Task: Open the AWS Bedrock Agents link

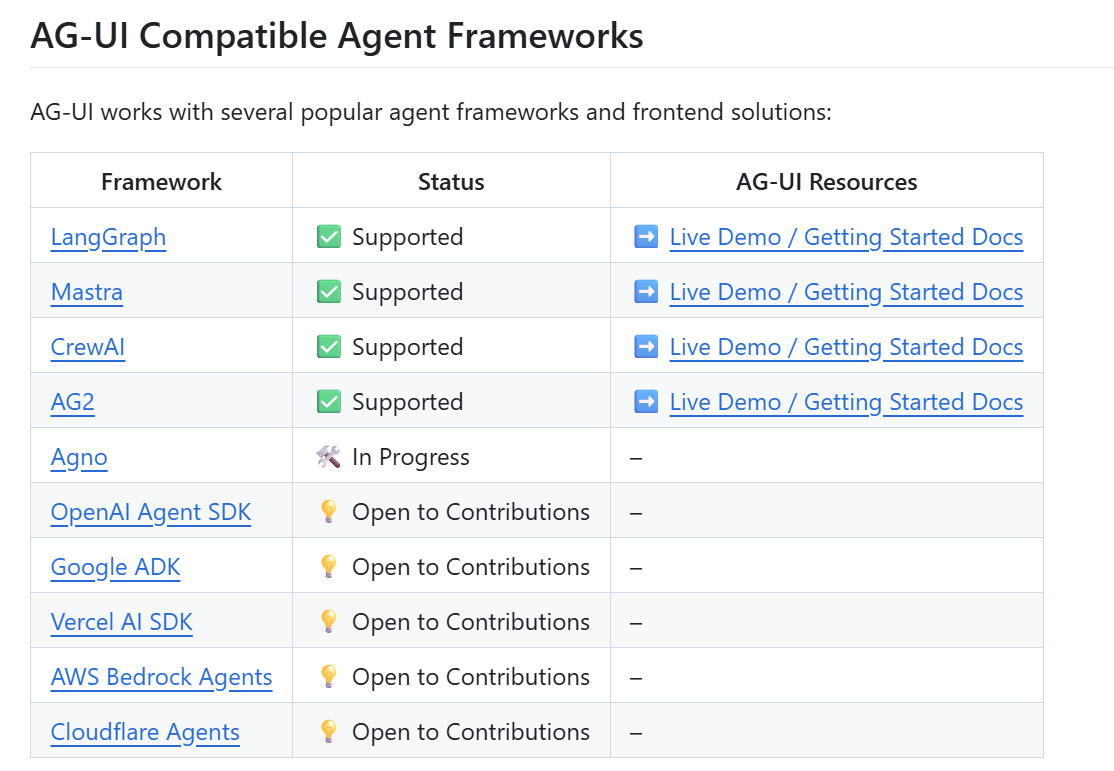Action: pyautogui.click(x=162, y=677)
